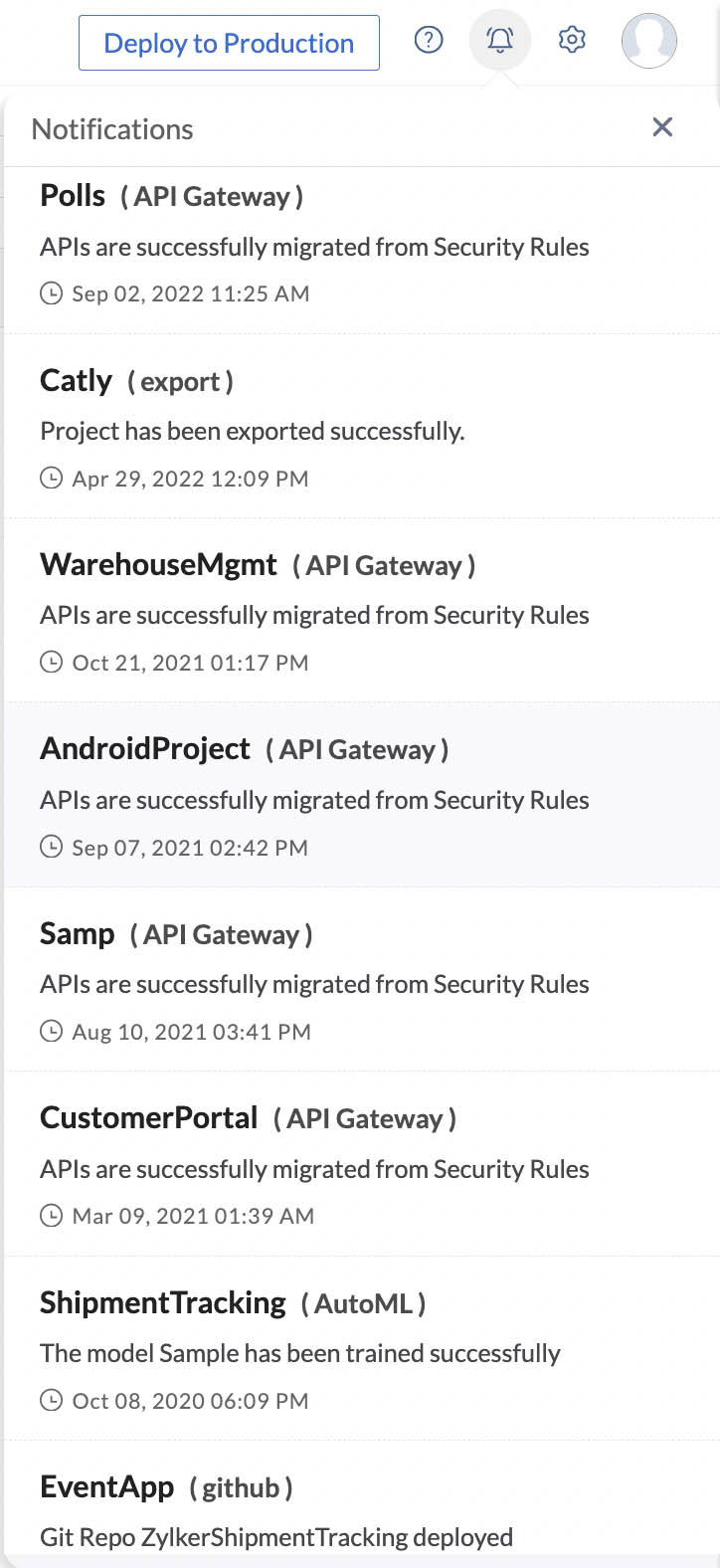
Task: Open ShipmentTracking AutoML notification
Action: click(362, 1348)
